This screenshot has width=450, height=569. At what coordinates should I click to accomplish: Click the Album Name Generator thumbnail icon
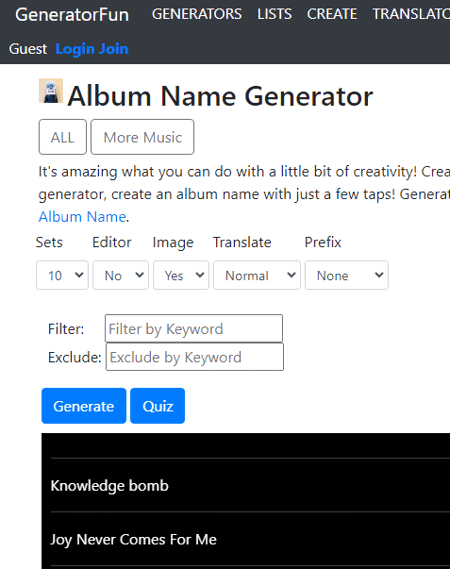click(51, 91)
